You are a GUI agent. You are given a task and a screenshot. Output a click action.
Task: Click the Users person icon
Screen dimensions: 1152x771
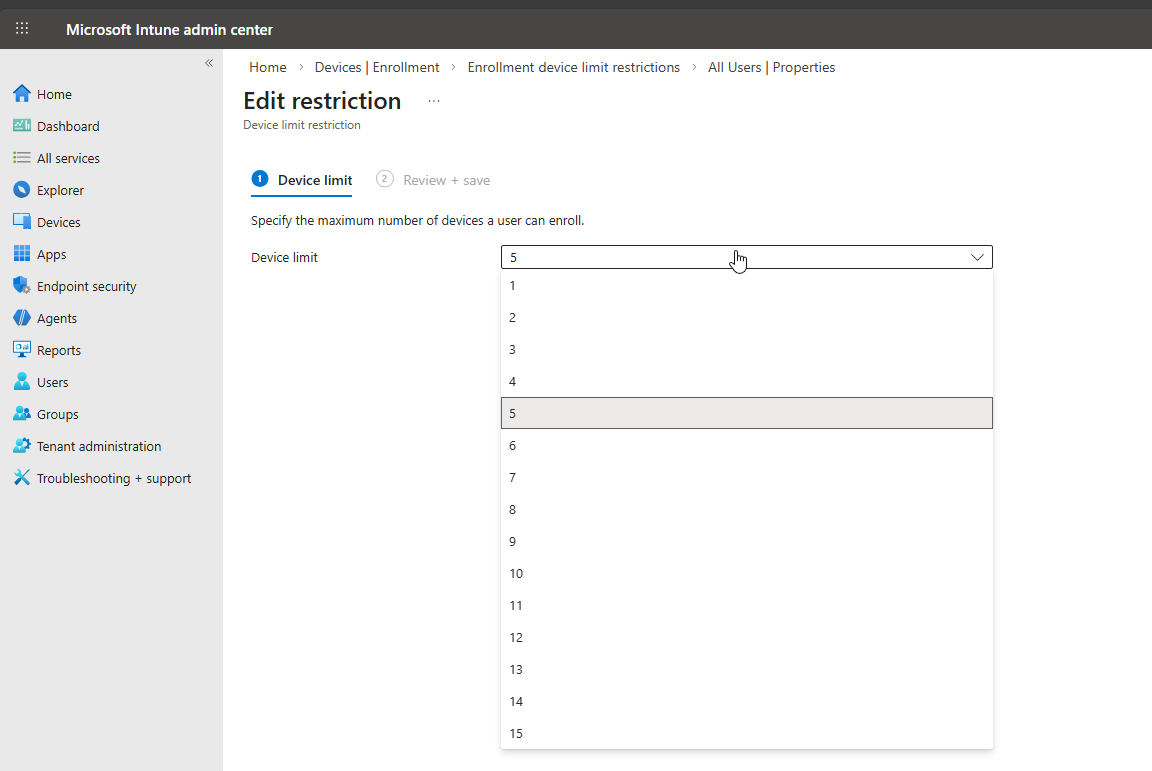[22, 381]
